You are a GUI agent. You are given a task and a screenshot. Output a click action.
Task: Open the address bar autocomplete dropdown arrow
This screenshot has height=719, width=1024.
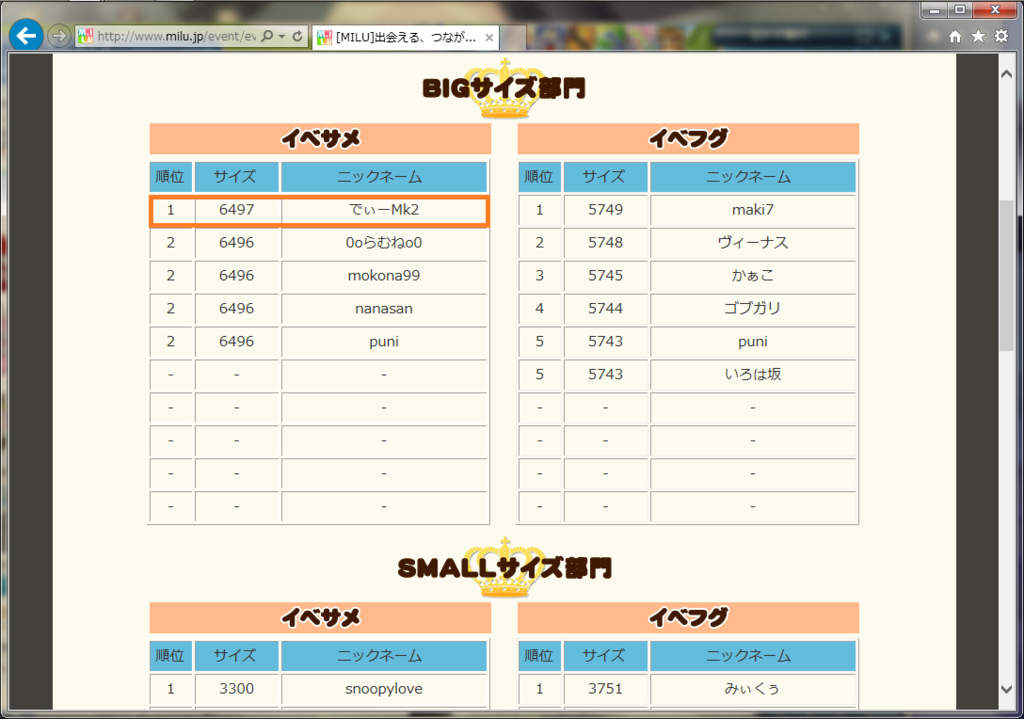(x=282, y=36)
